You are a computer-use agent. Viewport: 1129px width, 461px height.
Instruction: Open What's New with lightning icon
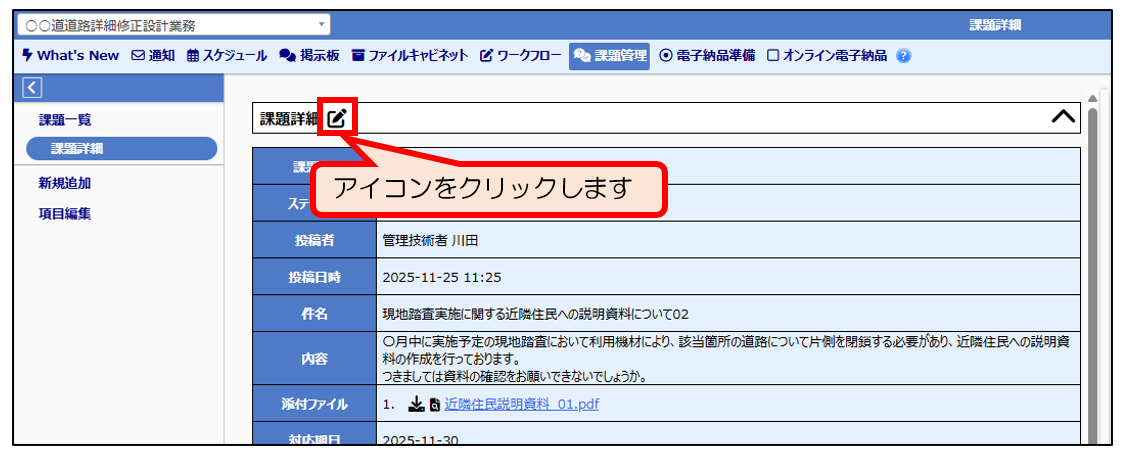(x=70, y=56)
